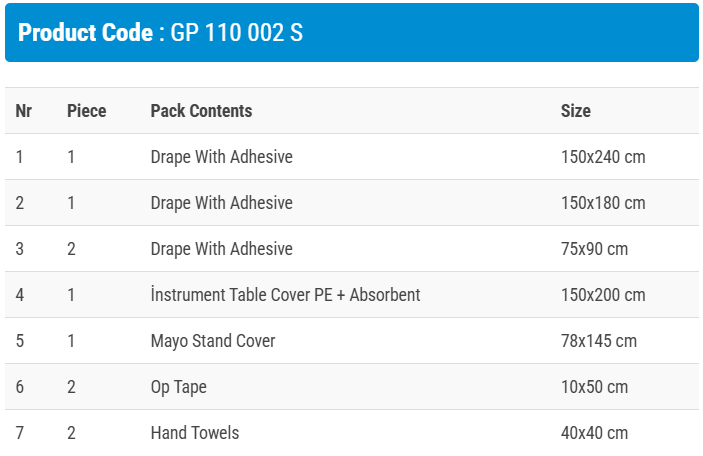Click Drape With Adhesive in the 75x90 row

221,249
